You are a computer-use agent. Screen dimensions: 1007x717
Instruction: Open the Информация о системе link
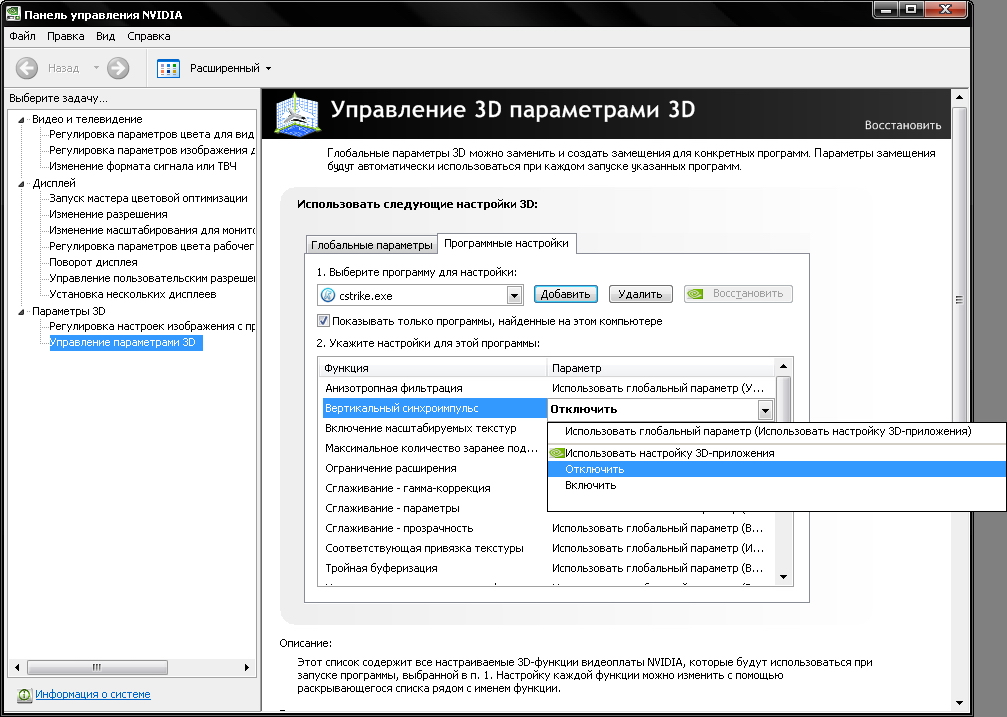tap(93, 695)
